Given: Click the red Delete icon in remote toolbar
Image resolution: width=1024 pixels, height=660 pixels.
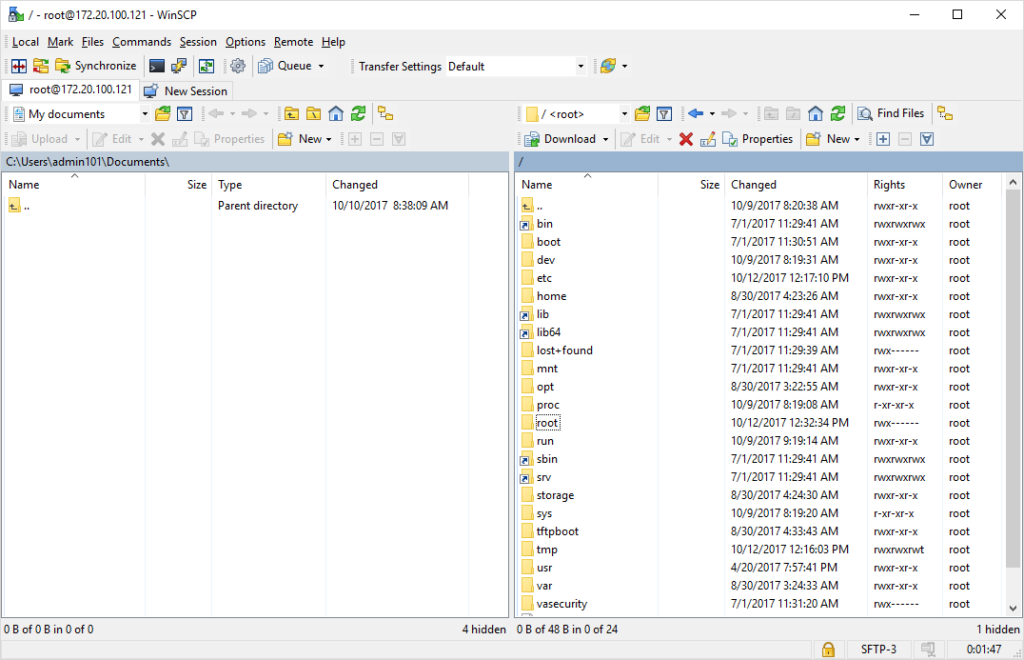Looking at the screenshot, I should tap(686, 139).
